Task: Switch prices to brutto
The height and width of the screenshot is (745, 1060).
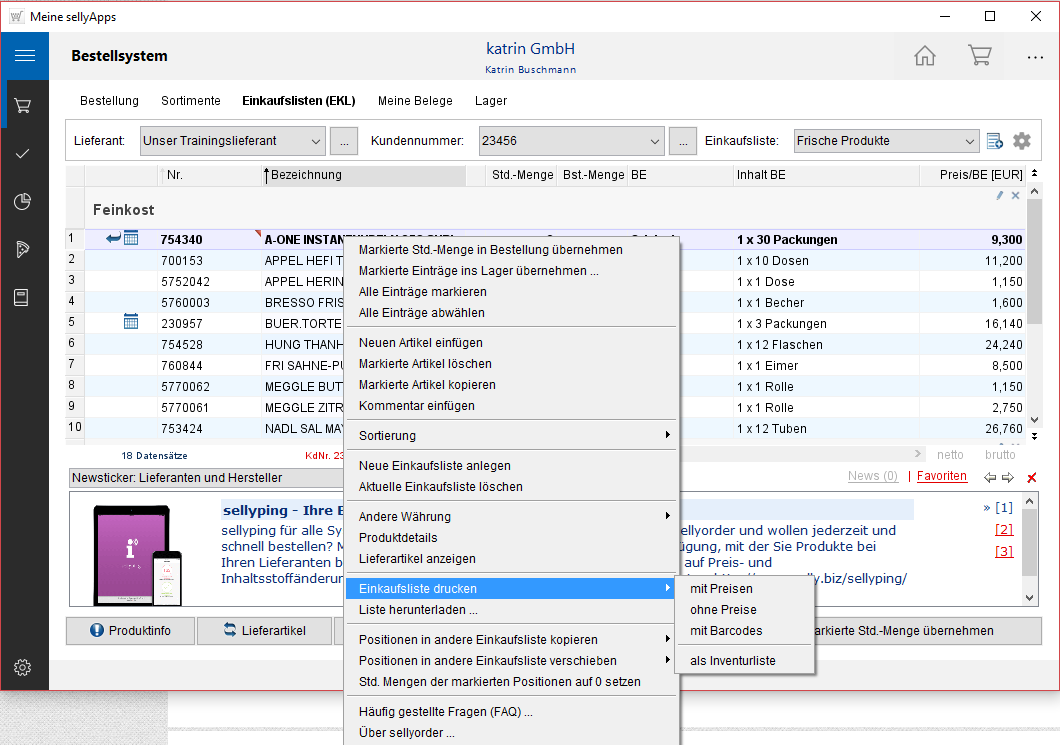Action: click(x=1000, y=455)
